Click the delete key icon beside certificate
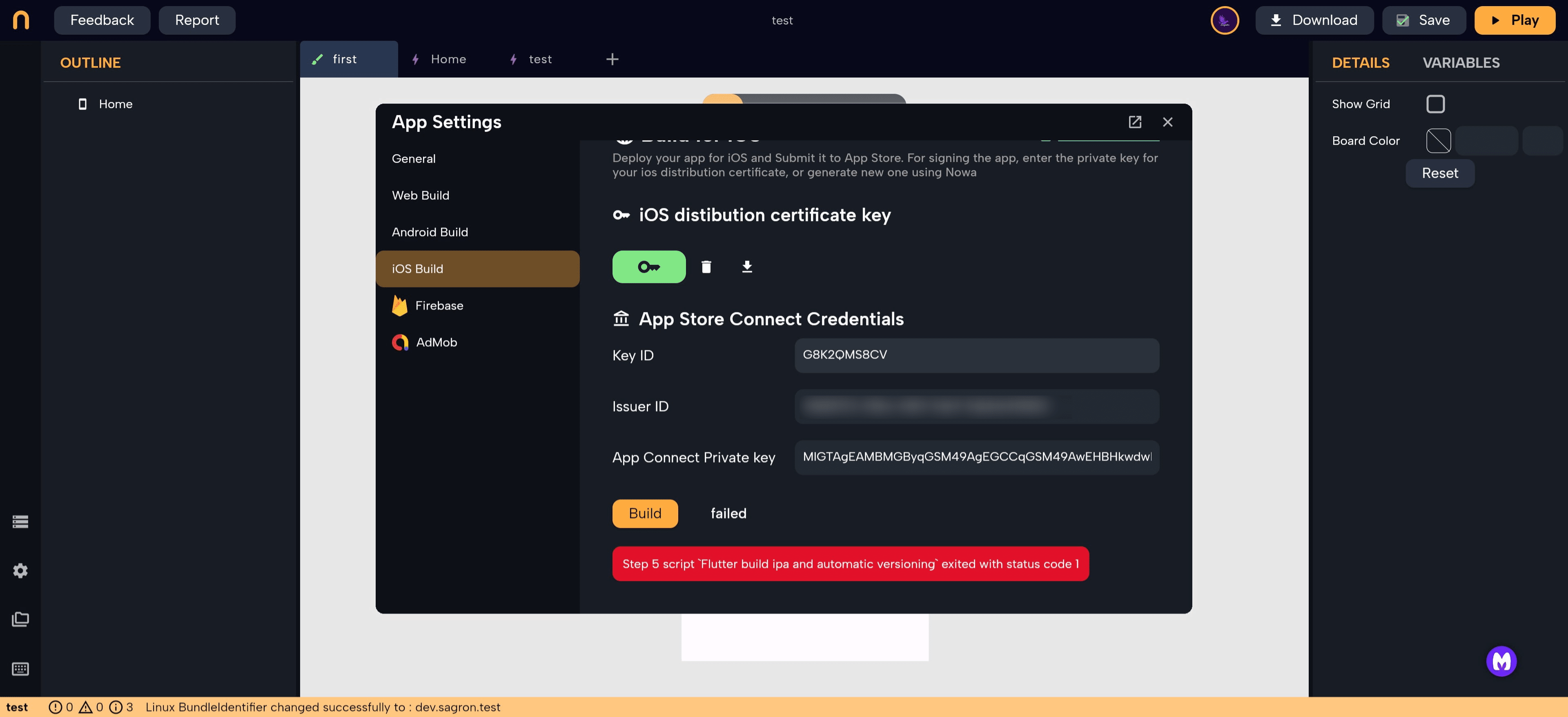 tap(706, 266)
